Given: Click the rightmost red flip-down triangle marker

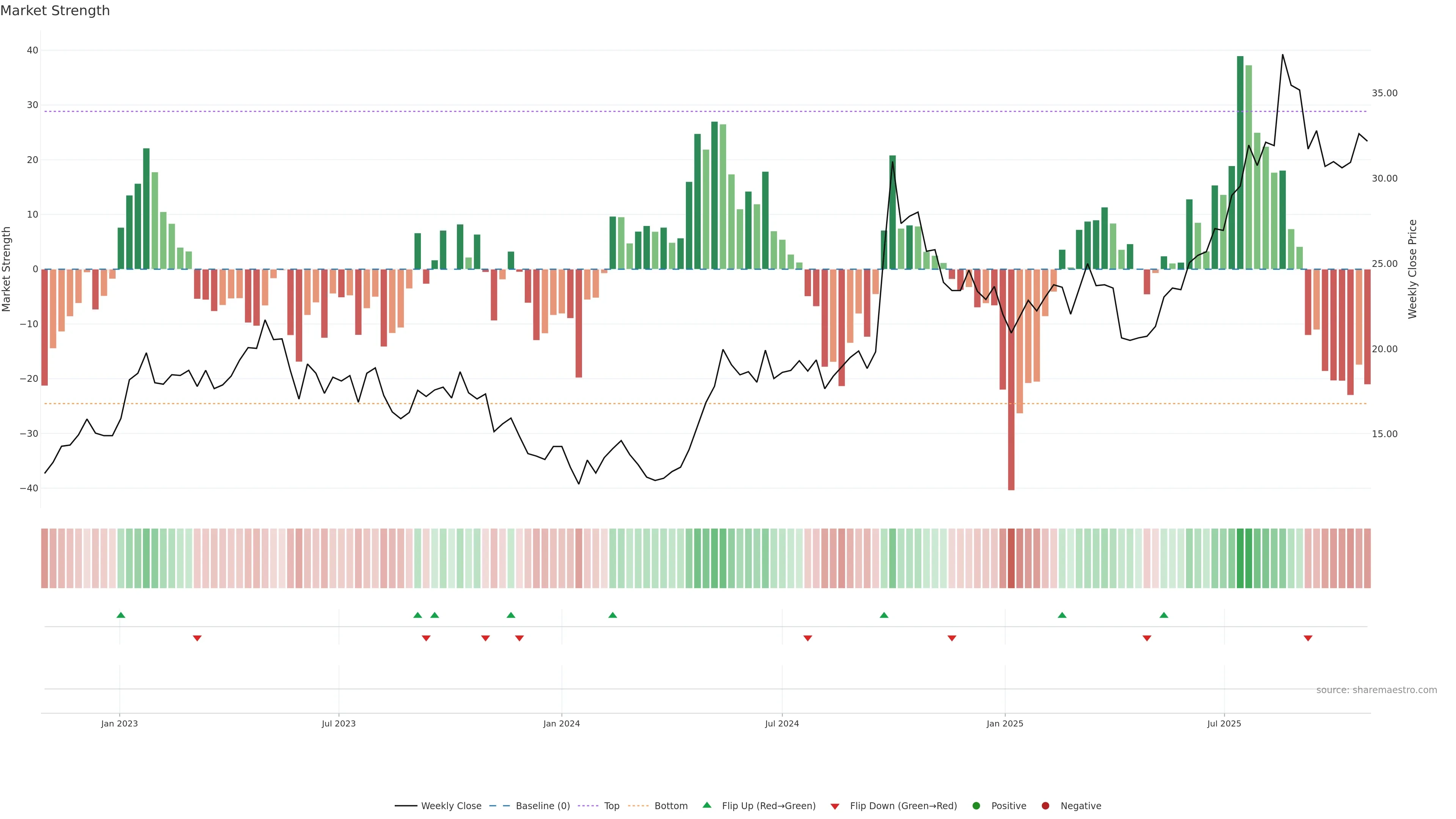Looking at the screenshot, I should [1308, 638].
